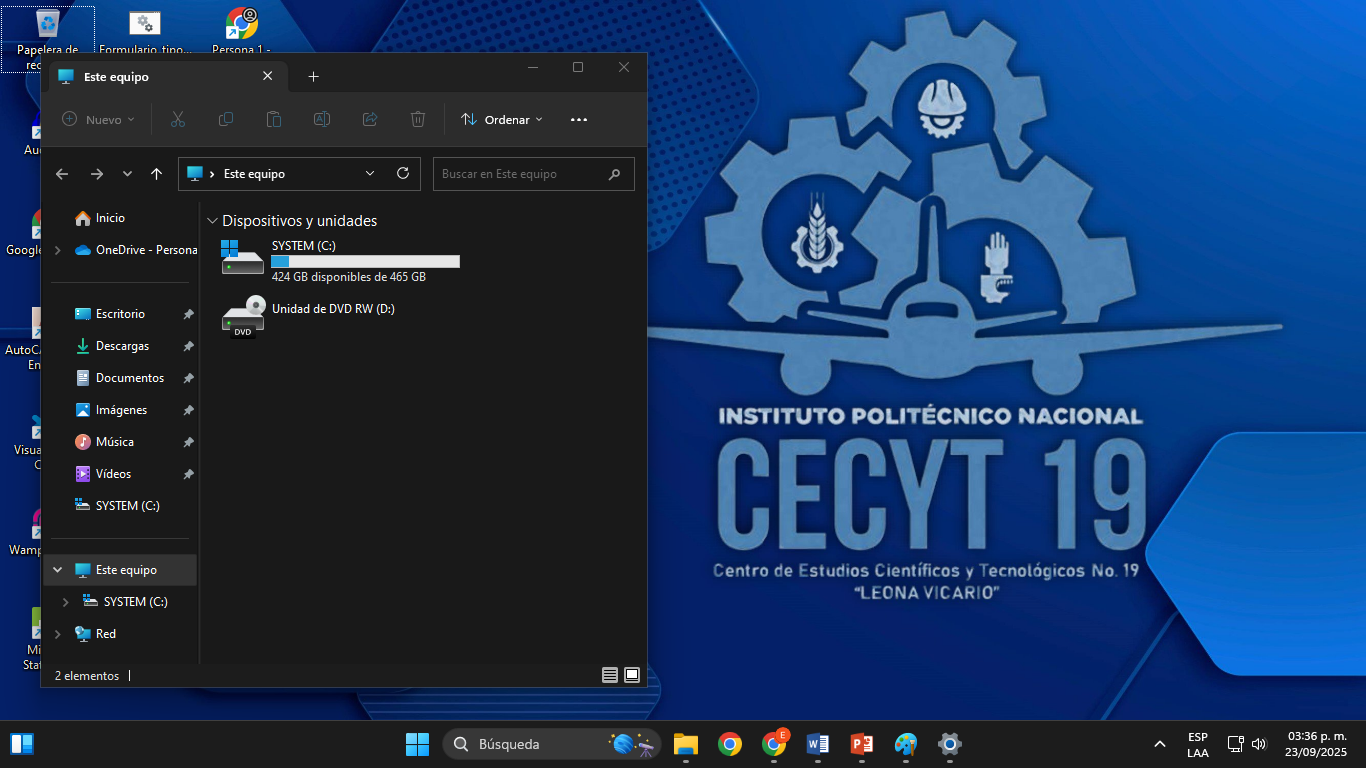Click the Cut scissors icon in toolbar
Screen dimensions: 1366x768
(x=178, y=119)
